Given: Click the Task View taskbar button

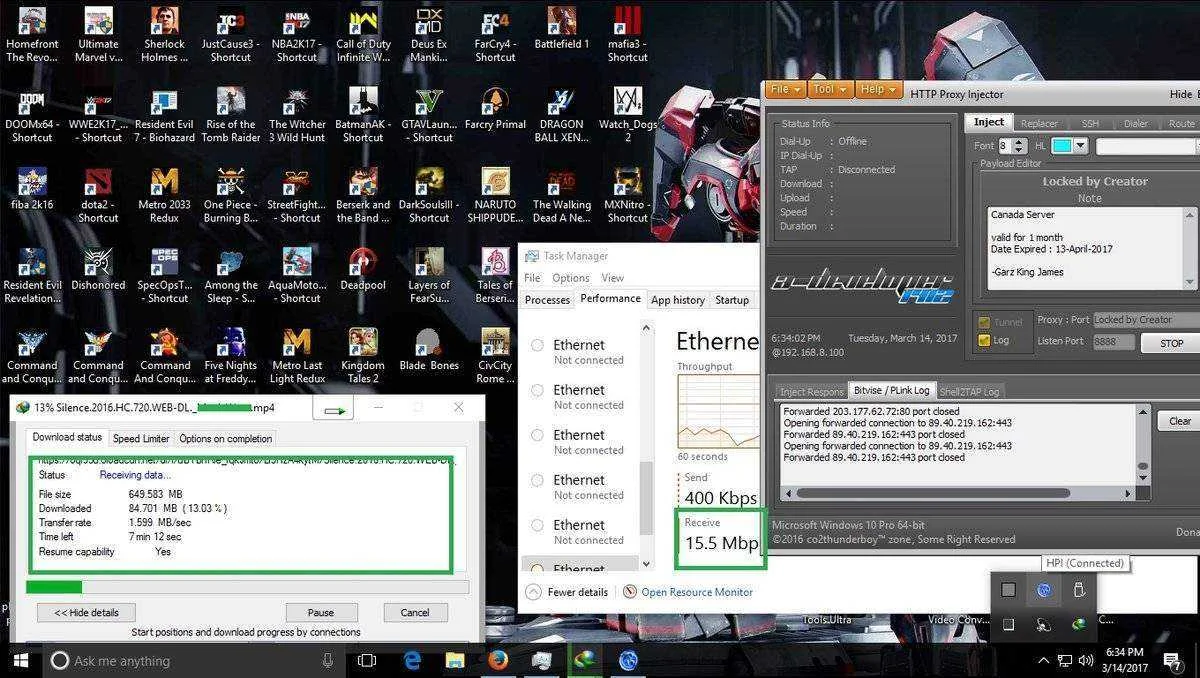Looking at the screenshot, I should [367, 660].
